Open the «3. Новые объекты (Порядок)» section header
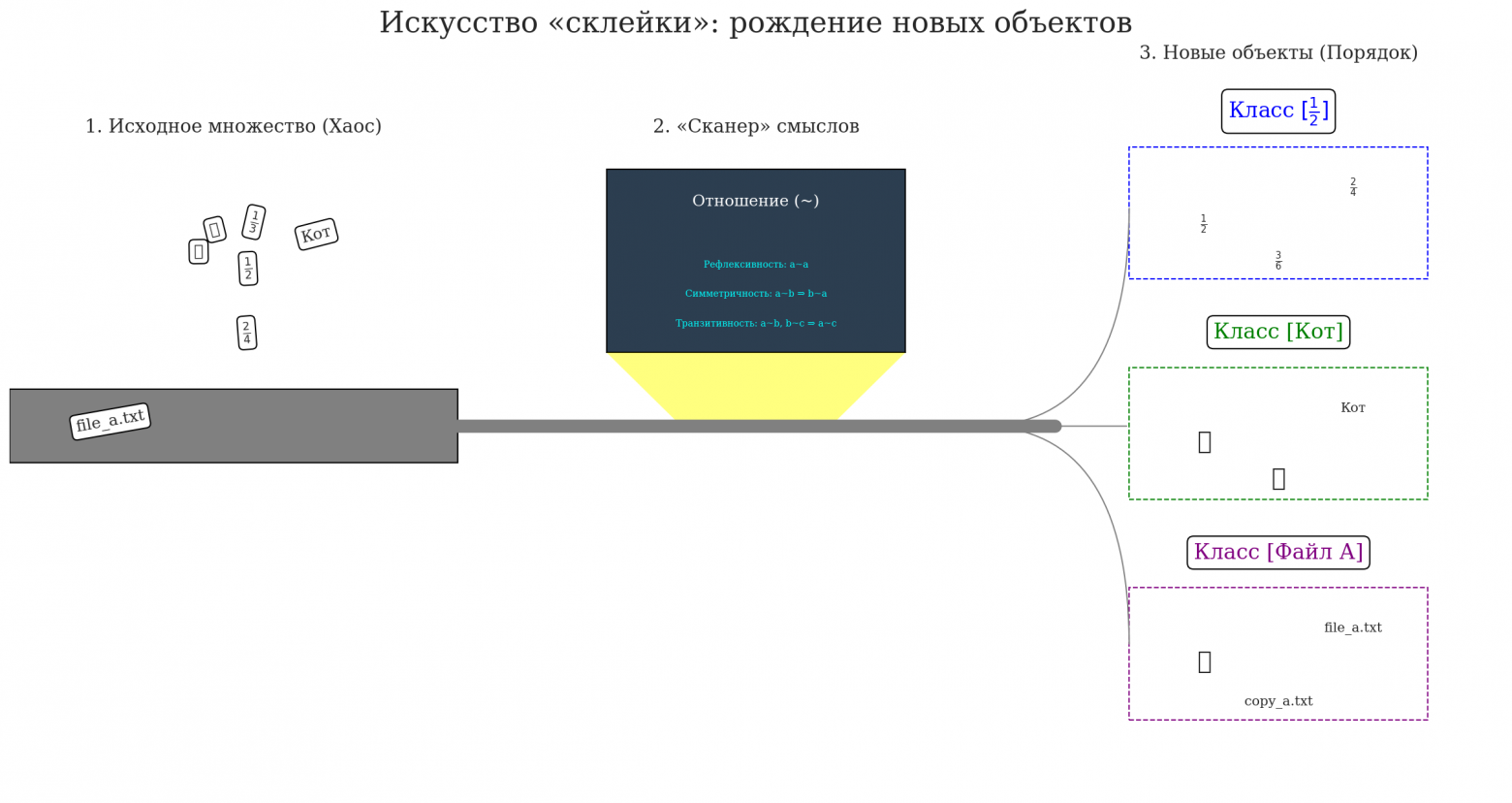The height and width of the screenshot is (803, 1512). coord(1279,52)
